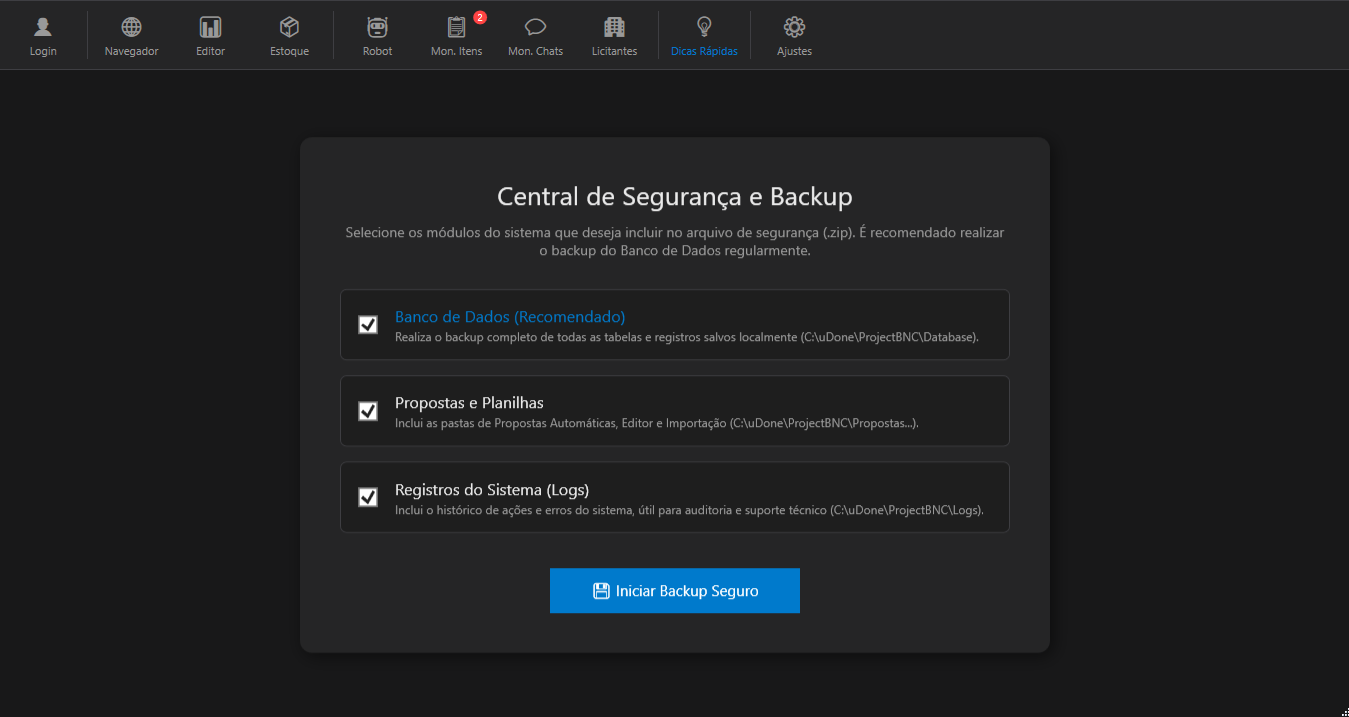Select the Robot icon in toolbar
The image size is (1349, 717).
[x=377, y=28]
